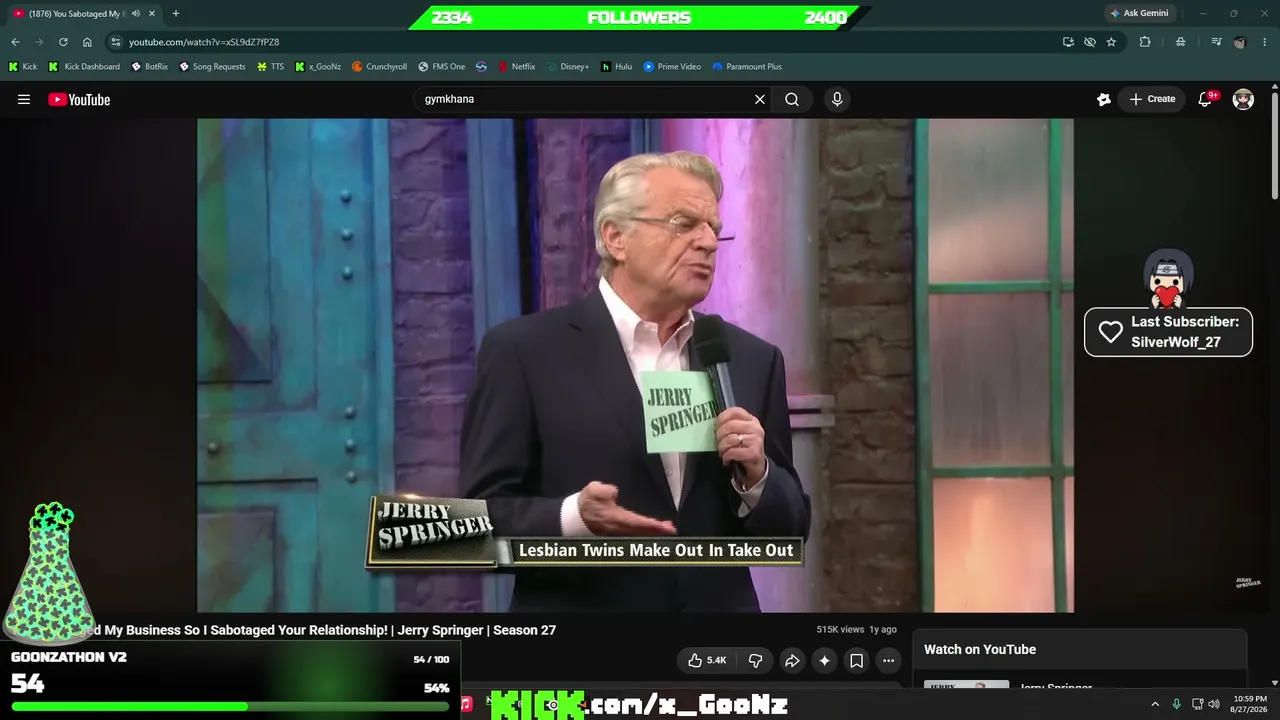View site information icon in address bar
The height and width of the screenshot is (720, 1280).
[116, 42]
